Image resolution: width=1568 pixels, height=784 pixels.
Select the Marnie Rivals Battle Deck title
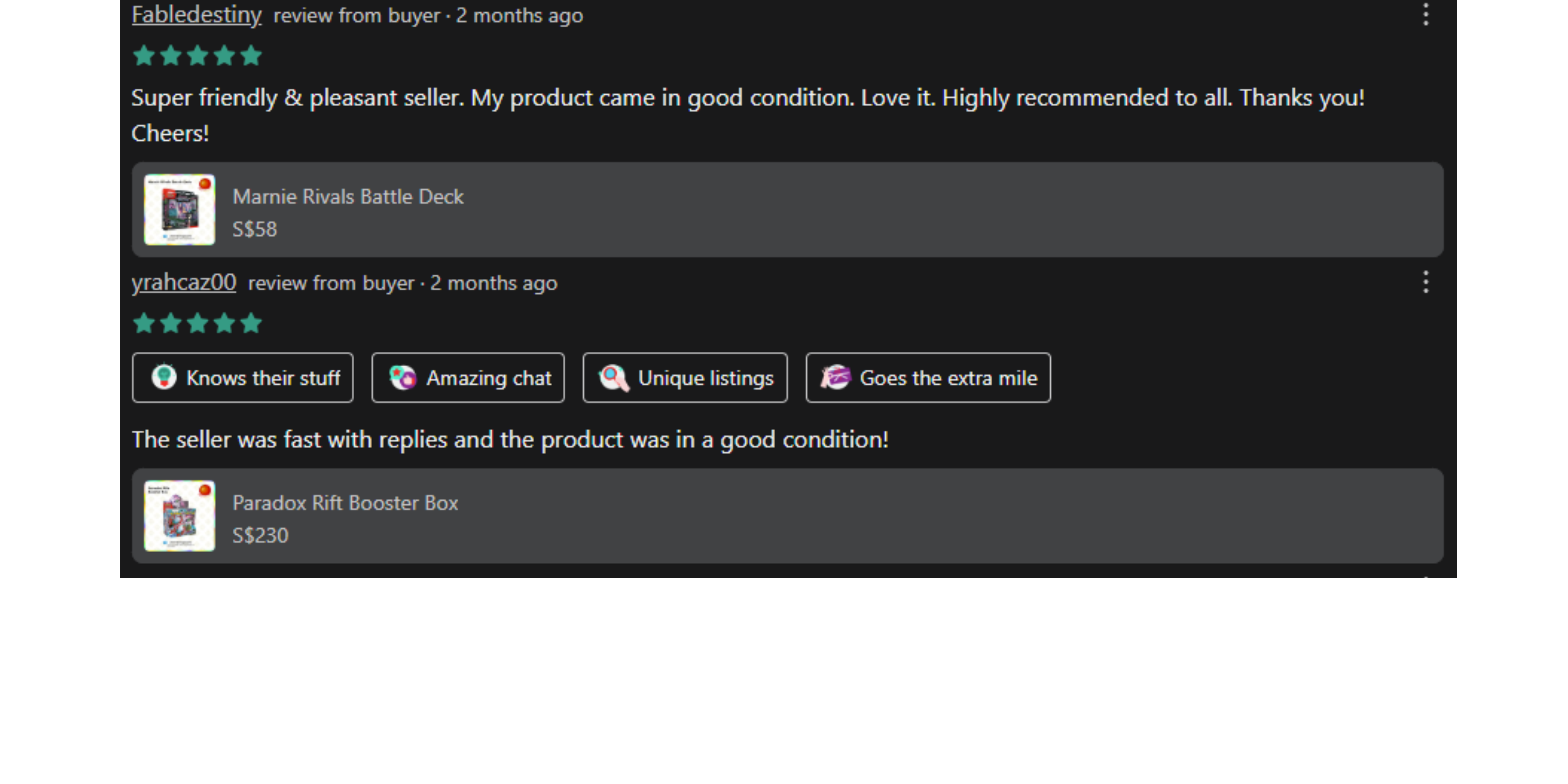[348, 197]
